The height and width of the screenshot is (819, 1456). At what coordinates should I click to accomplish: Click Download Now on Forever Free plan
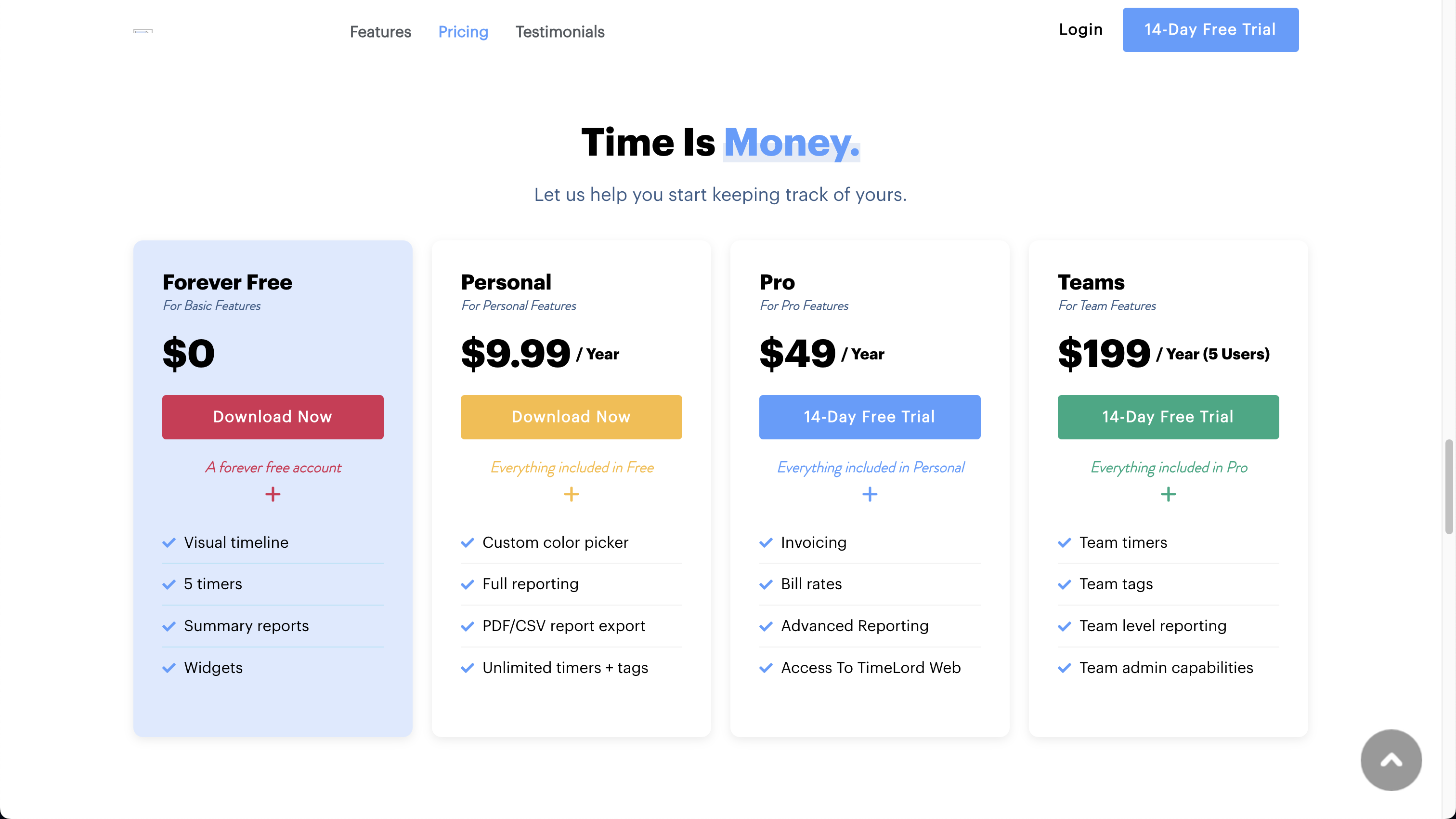click(273, 417)
